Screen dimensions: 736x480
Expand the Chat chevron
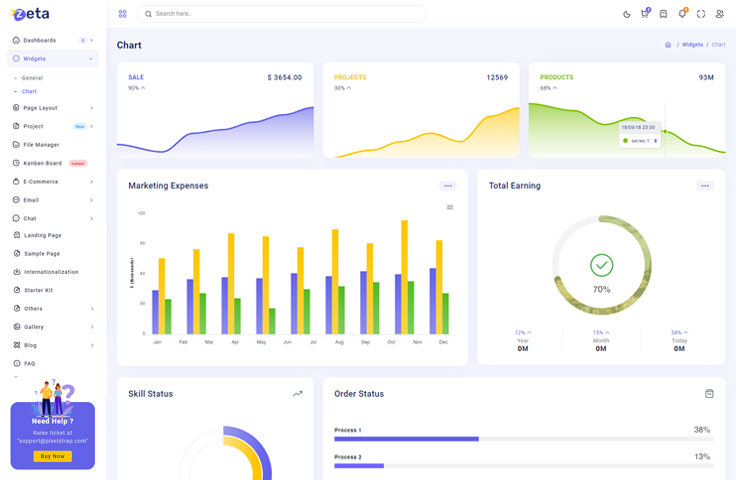pos(92,218)
